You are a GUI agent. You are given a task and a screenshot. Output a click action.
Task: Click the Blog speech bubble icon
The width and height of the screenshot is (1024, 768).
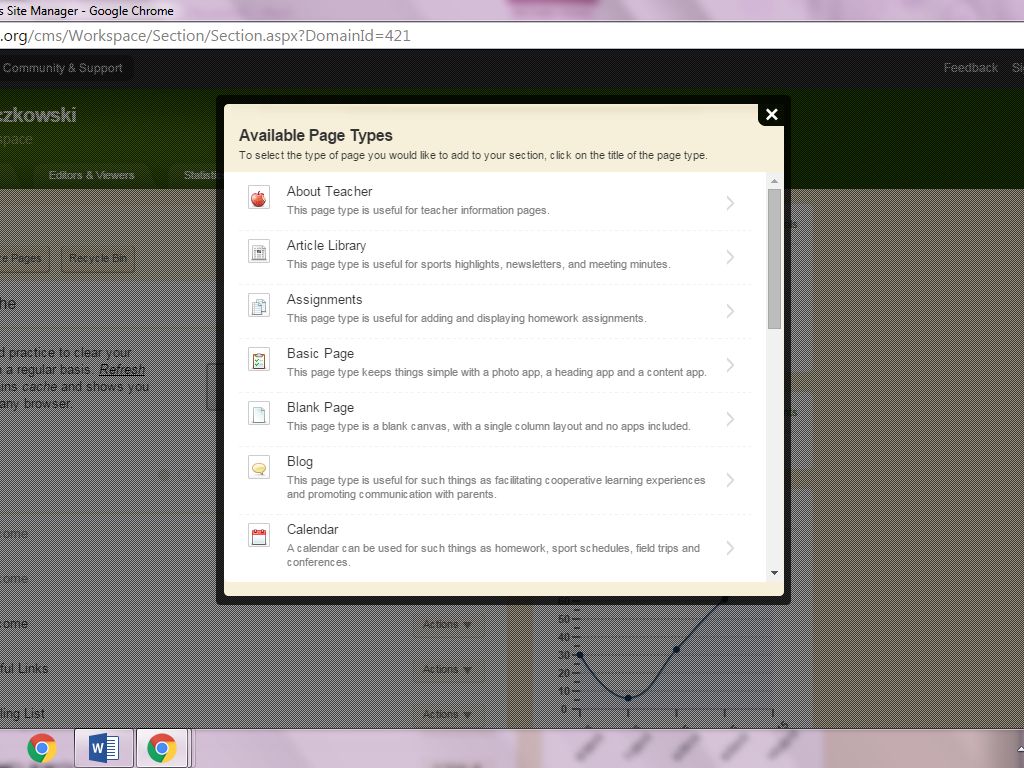(259, 468)
